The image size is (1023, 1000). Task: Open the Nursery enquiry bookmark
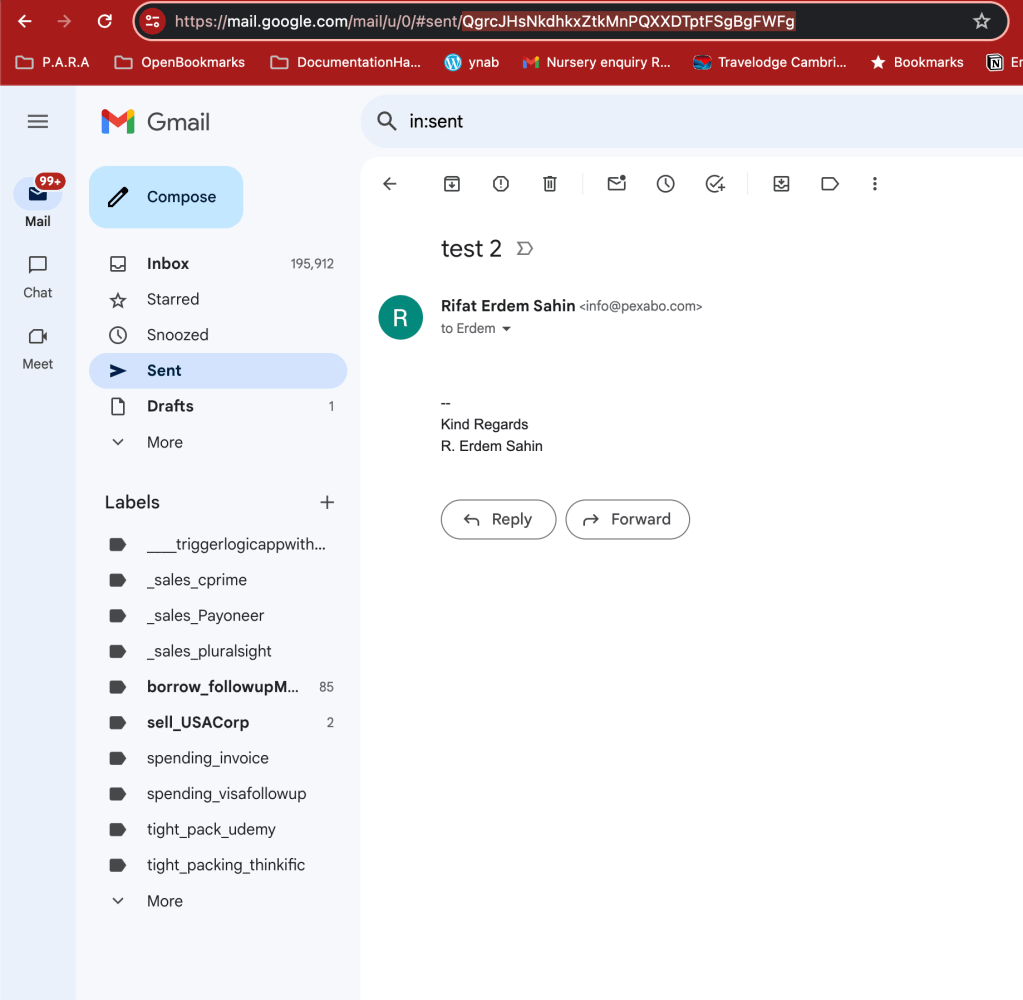point(596,63)
